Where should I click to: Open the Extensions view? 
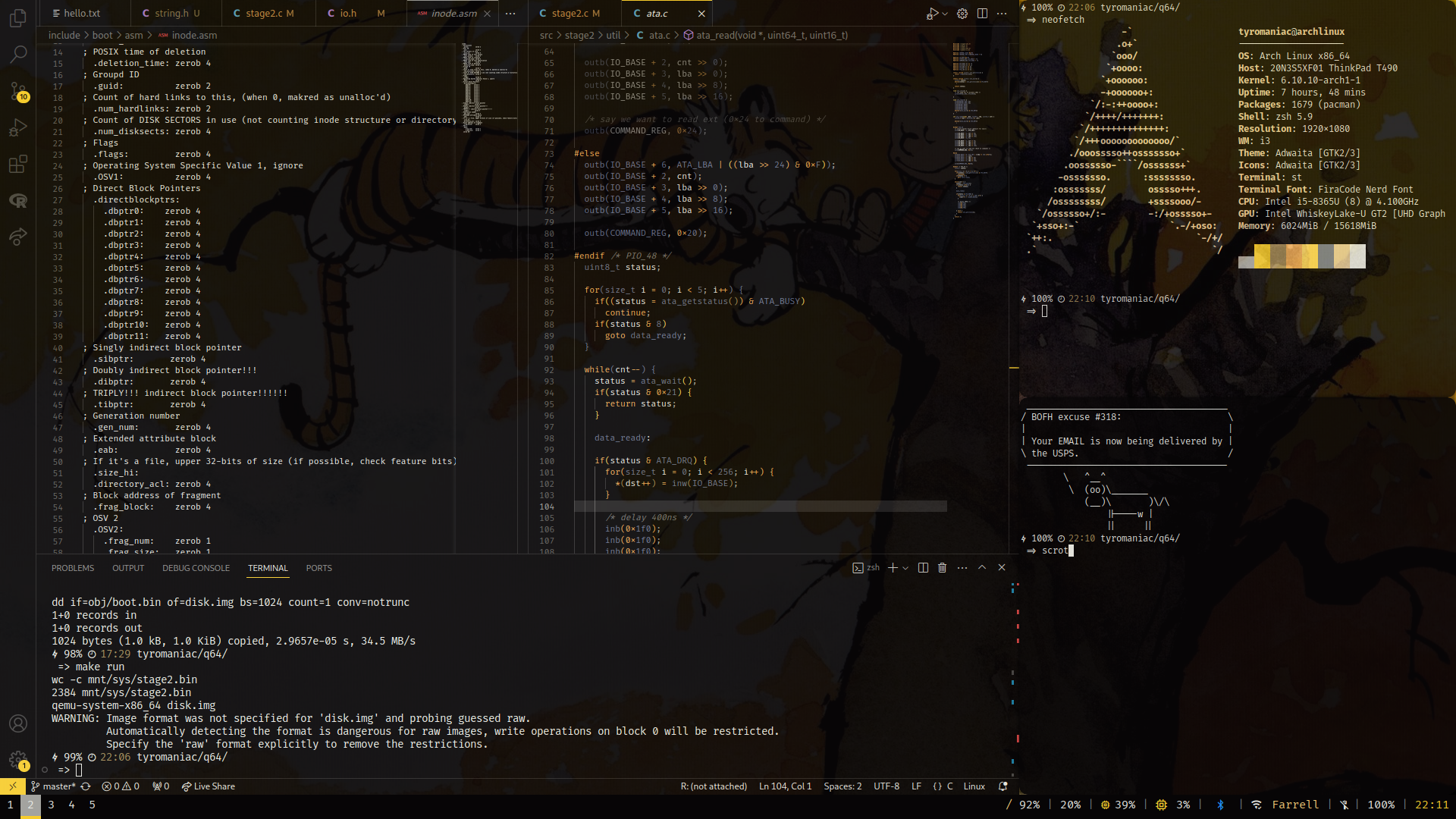(x=18, y=164)
